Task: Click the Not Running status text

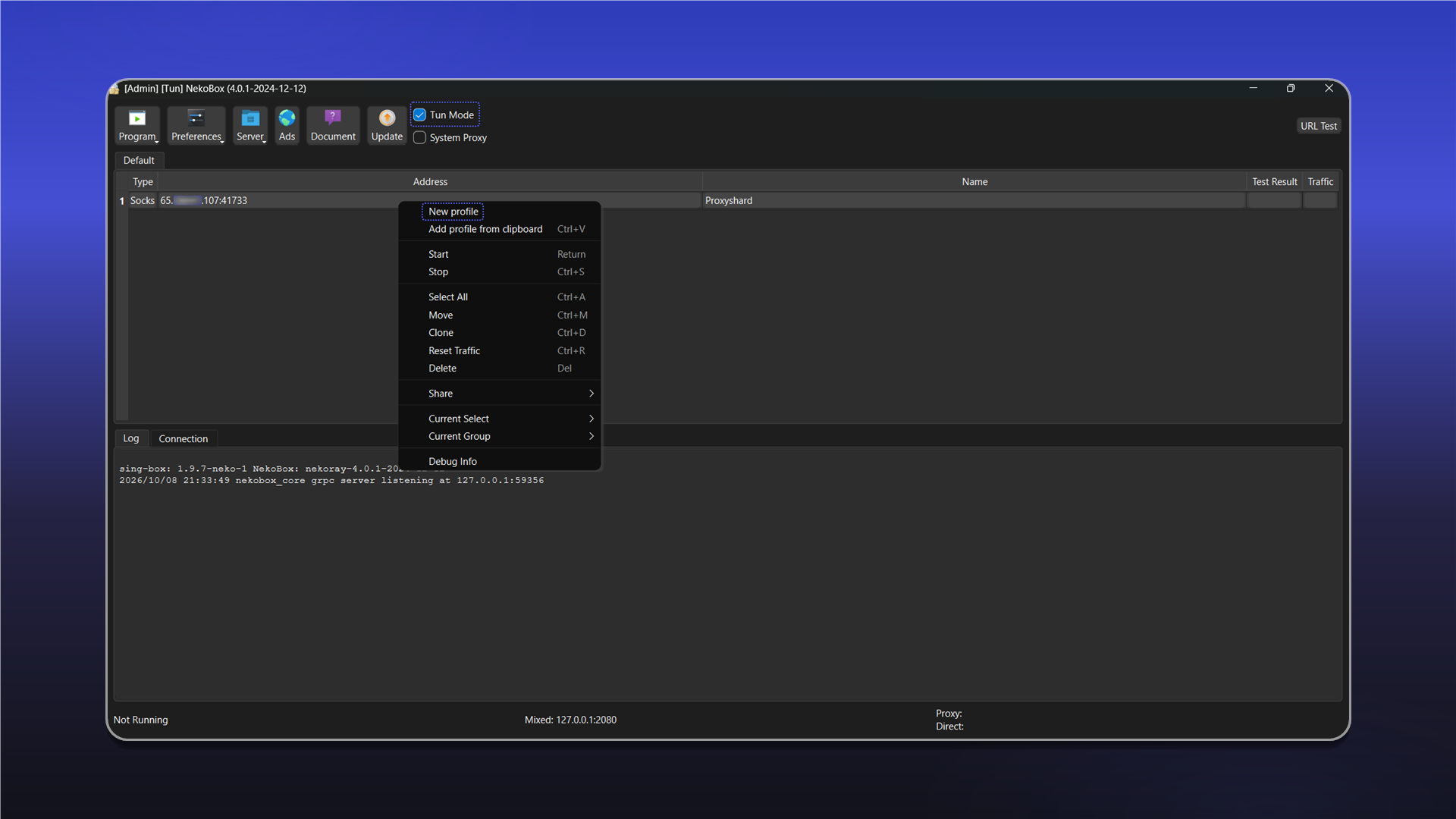Action: 141,720
